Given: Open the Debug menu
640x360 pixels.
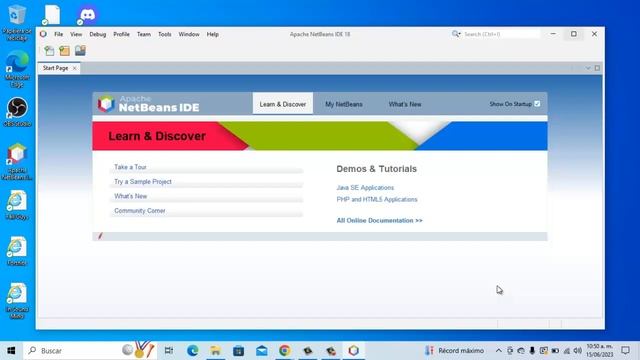Looking at the screenshot, I should 98,34.
